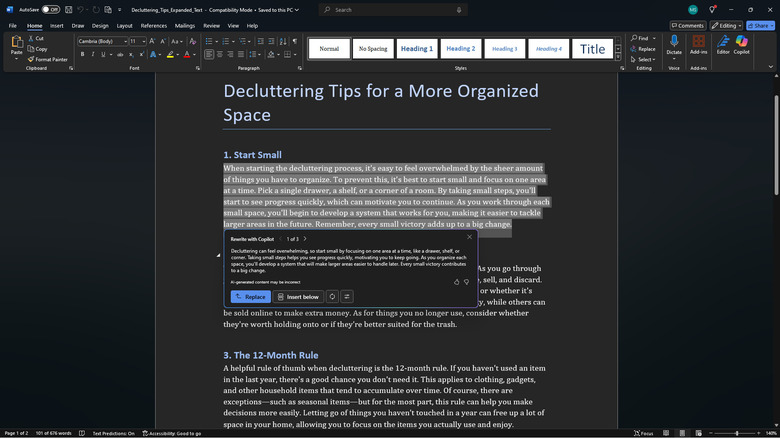
Task: Regenerate the Copilot rewrite suggestion
Action: (x=332, y=297)
